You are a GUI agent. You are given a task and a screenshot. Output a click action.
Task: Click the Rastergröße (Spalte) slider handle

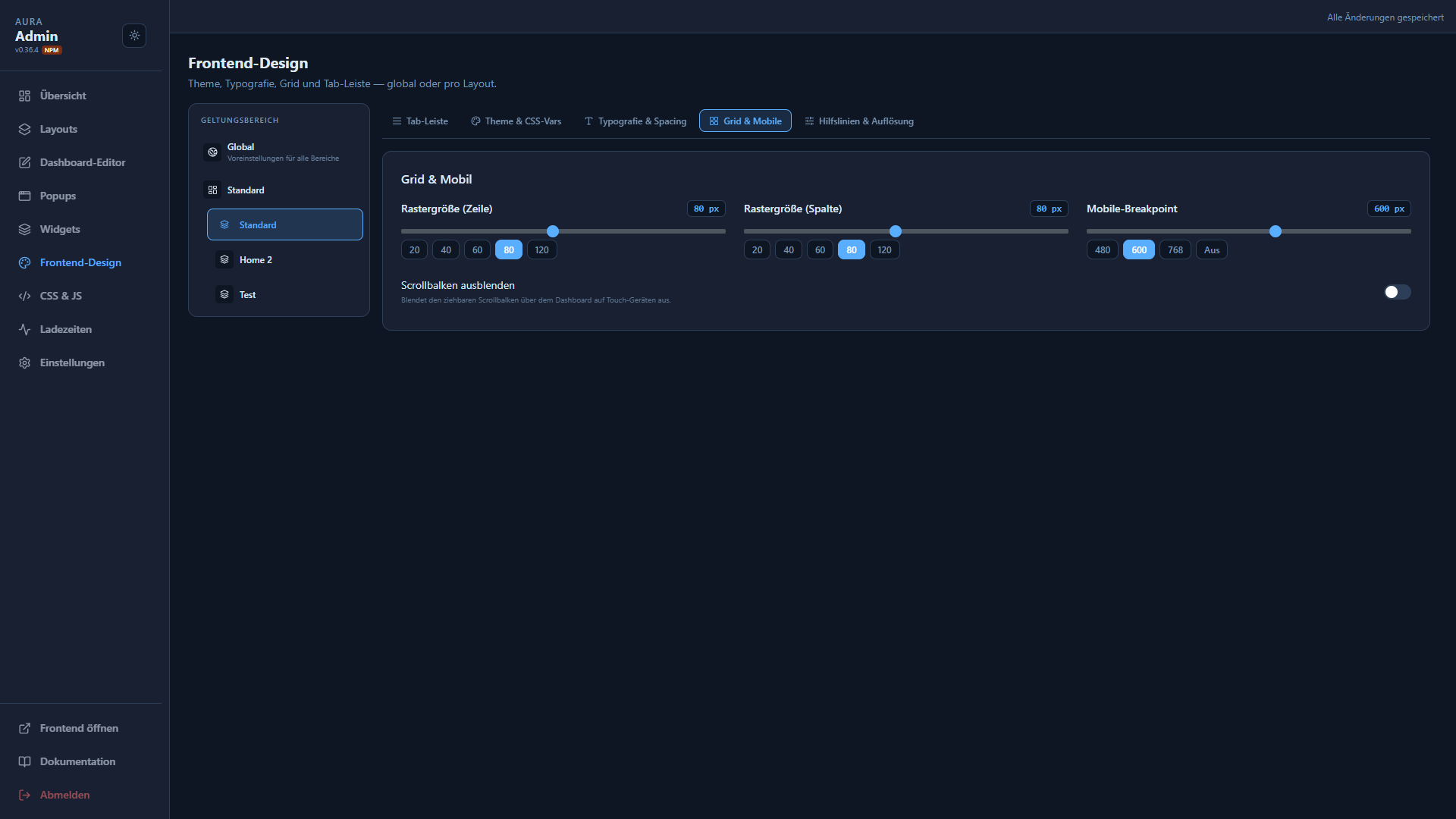tap(896, 231)
